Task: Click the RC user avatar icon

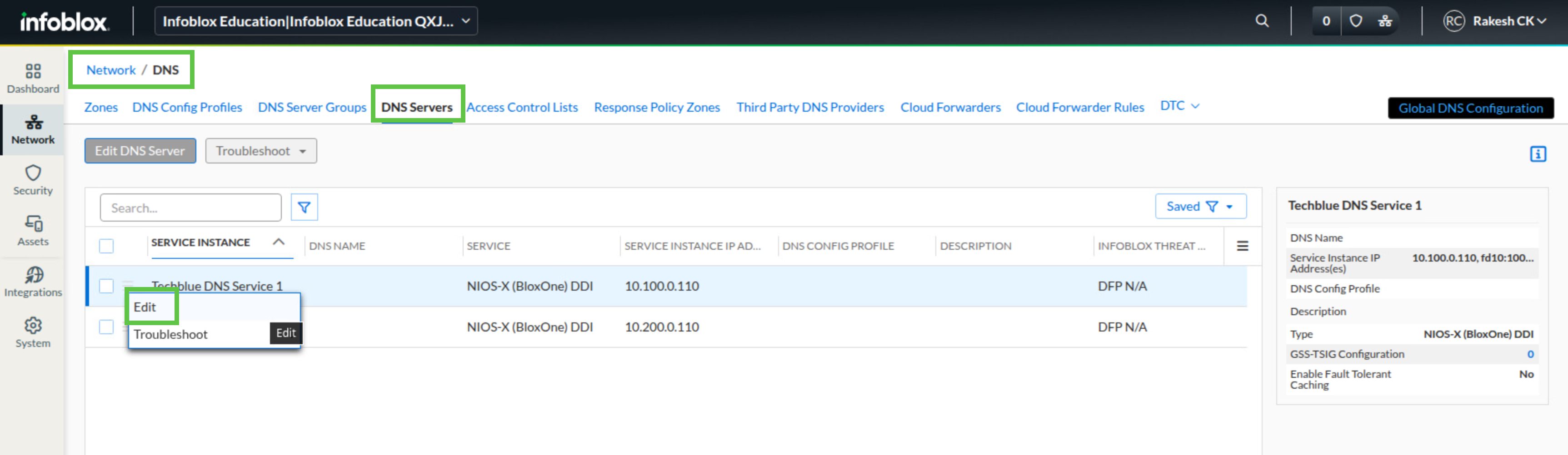Action: tap(1453, 21)
